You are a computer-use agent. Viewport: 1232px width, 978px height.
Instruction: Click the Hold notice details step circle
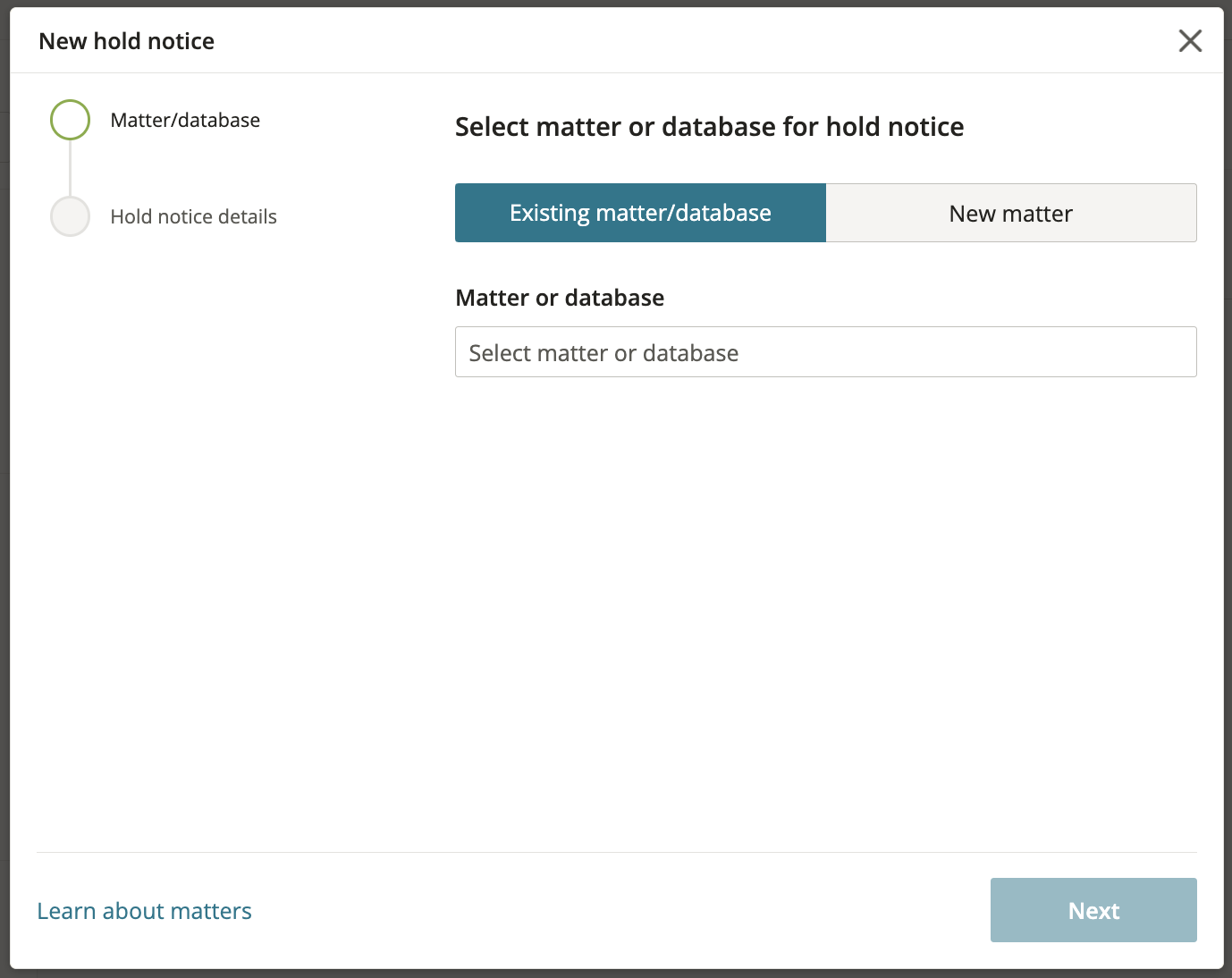tap(70, 216)
